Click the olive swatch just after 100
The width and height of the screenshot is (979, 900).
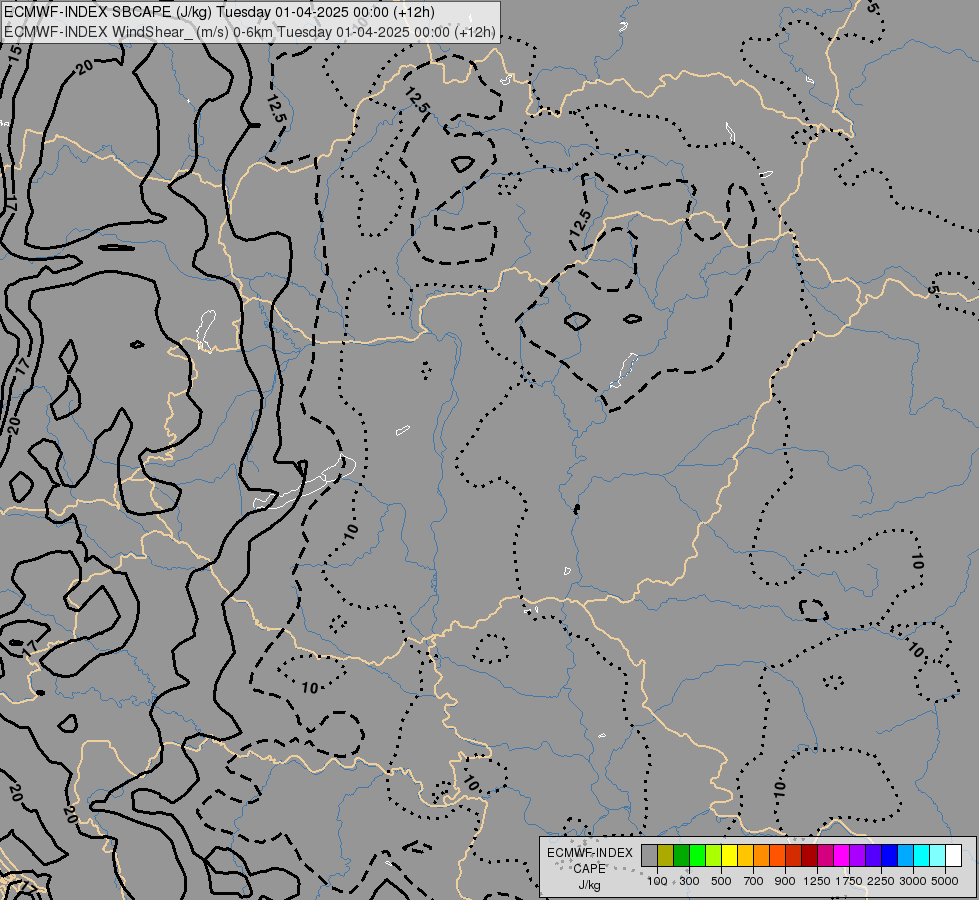pos(666,855)
